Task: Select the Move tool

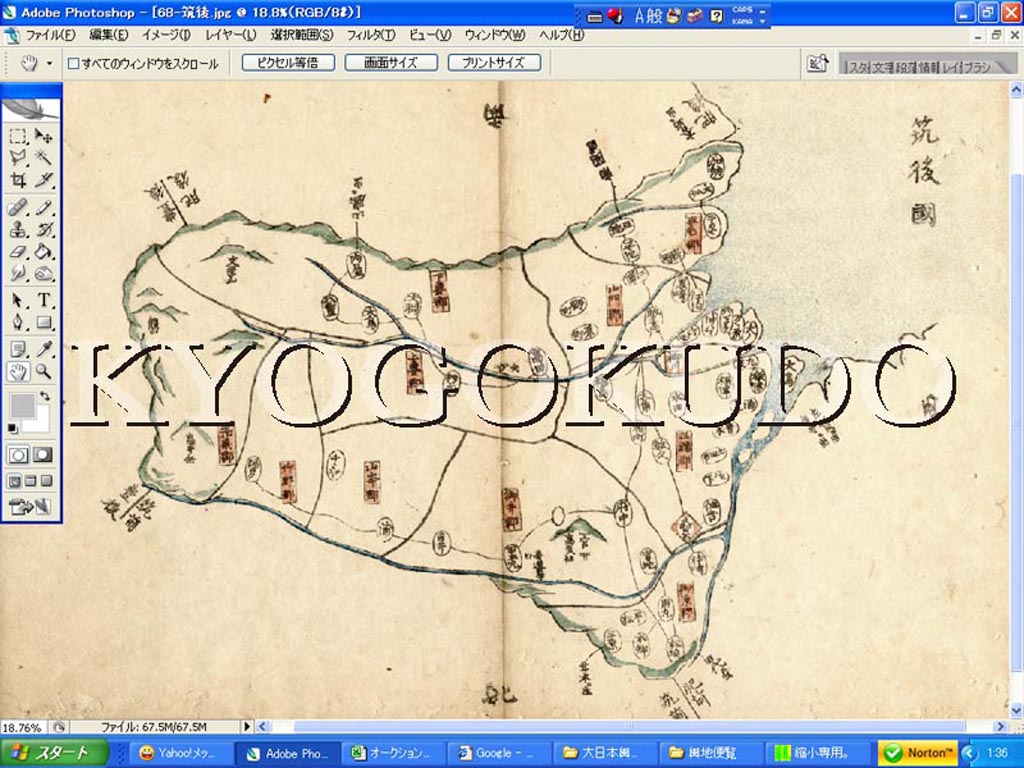Action: [x=43, y=136]
